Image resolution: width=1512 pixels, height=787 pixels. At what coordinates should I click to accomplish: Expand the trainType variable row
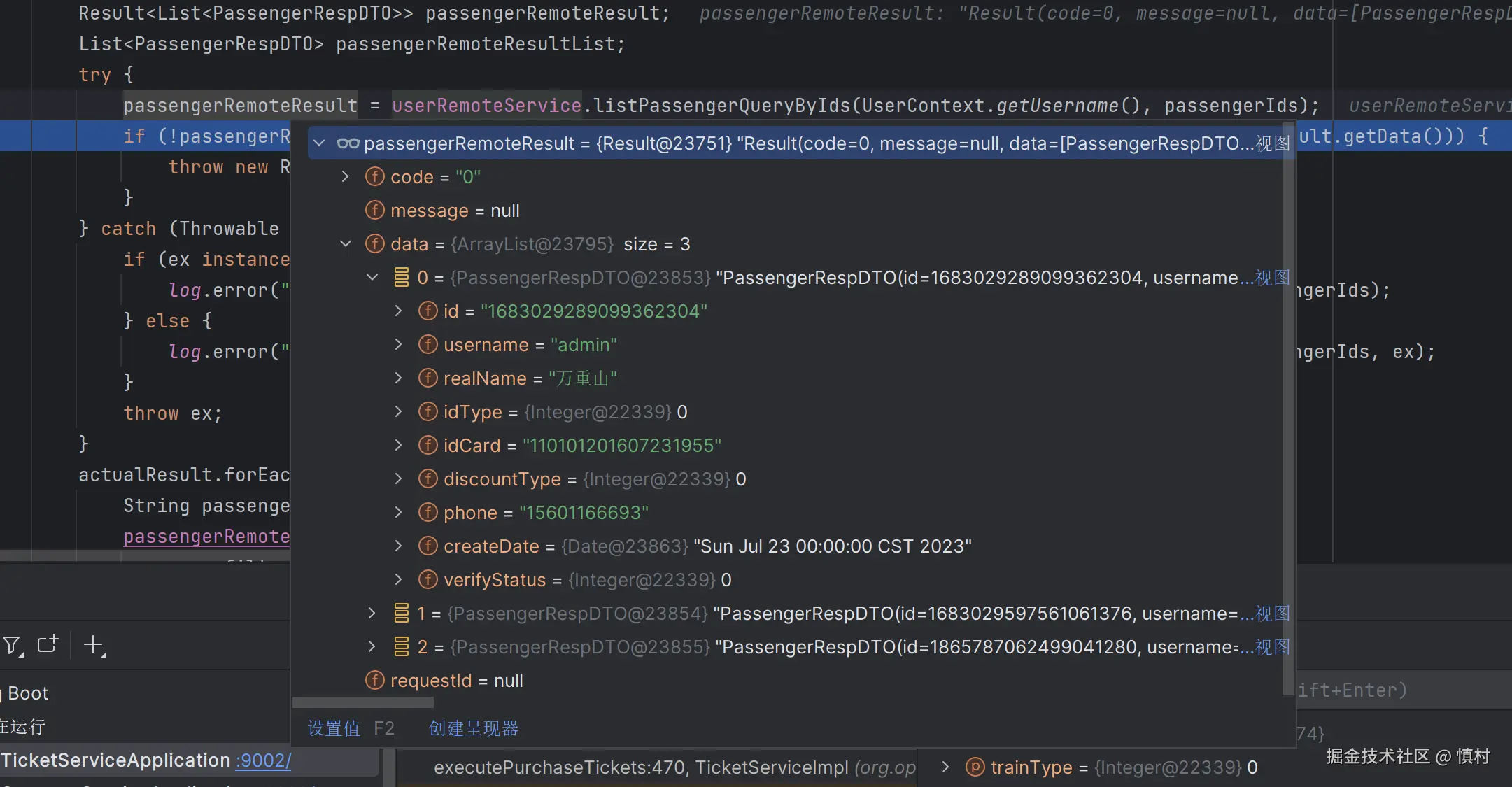[x=945, y=767]
